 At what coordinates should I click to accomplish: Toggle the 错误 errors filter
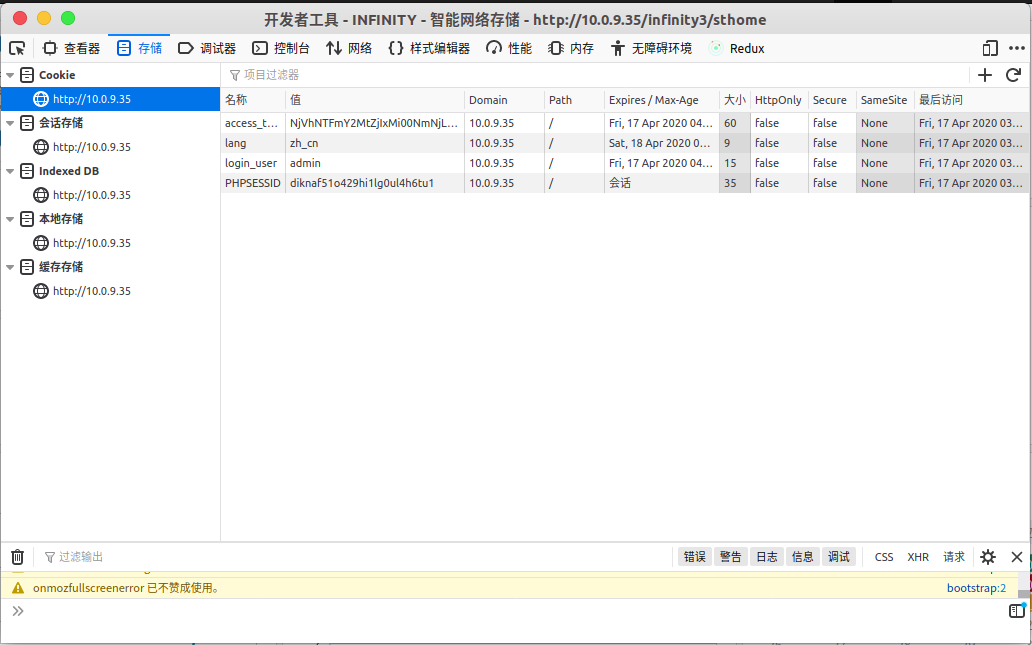point(694,557)
